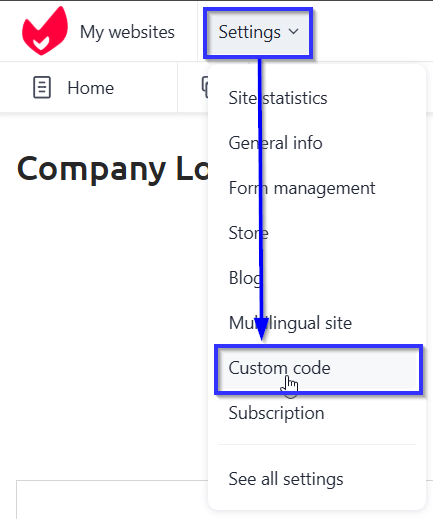The image size is (433, 519).
Task: Choose General info in the Settings menu
Action: [x=275, y=143]
